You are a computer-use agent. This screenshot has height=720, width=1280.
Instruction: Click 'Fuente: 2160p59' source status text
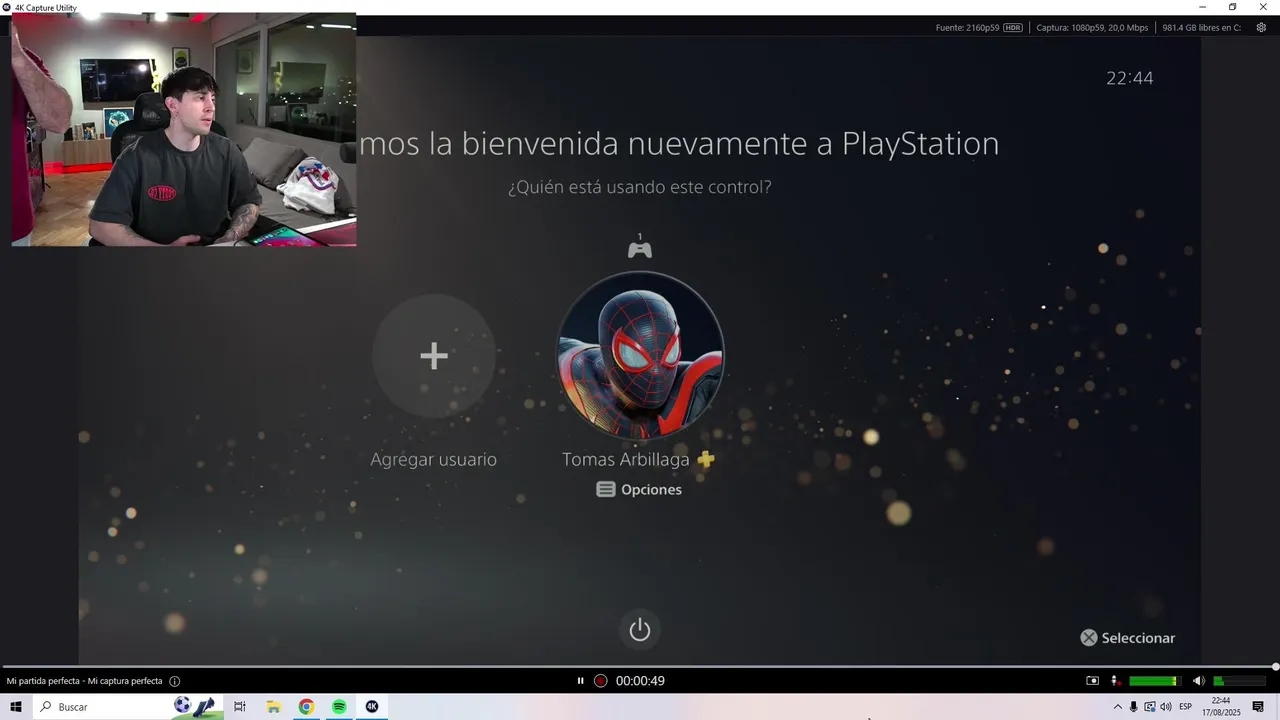coord(967,27)
